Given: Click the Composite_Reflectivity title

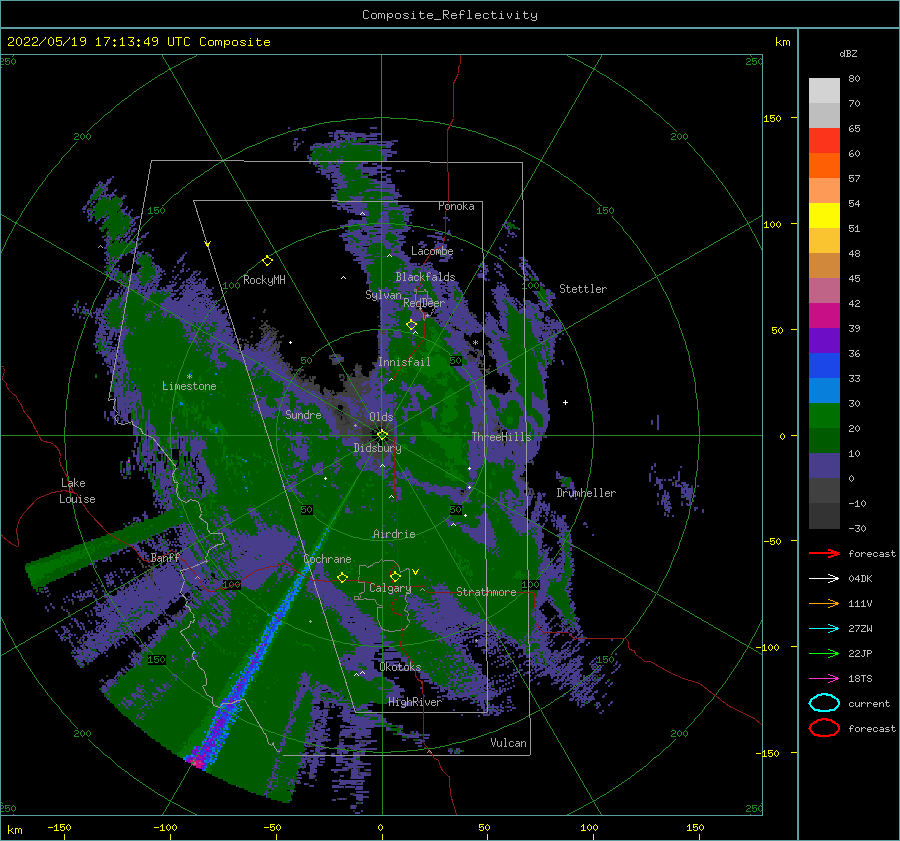Looking at the screenshot, I should [x=450, y=15].
